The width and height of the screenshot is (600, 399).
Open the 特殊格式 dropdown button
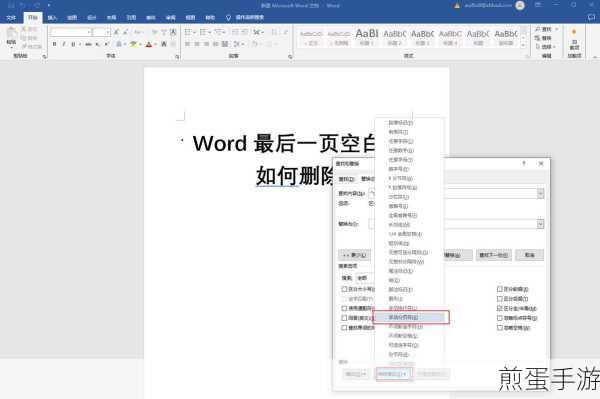pyautogui.click(x=393, y=374)
